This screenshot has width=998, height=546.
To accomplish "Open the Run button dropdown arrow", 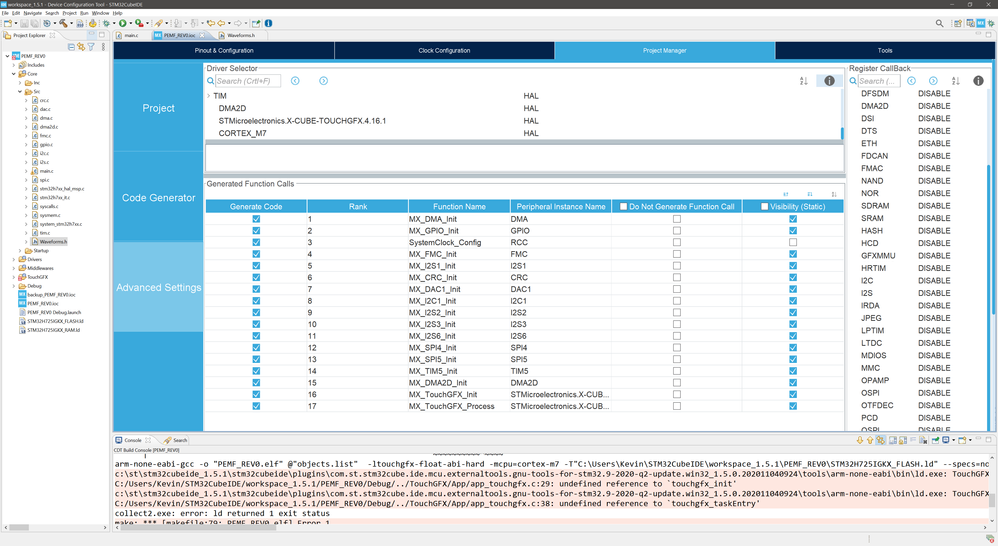I will pyautogui.click(x=130, y=24).
